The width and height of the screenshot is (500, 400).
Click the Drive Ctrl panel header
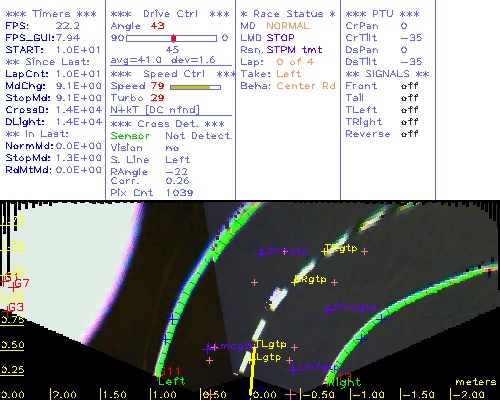170,14
